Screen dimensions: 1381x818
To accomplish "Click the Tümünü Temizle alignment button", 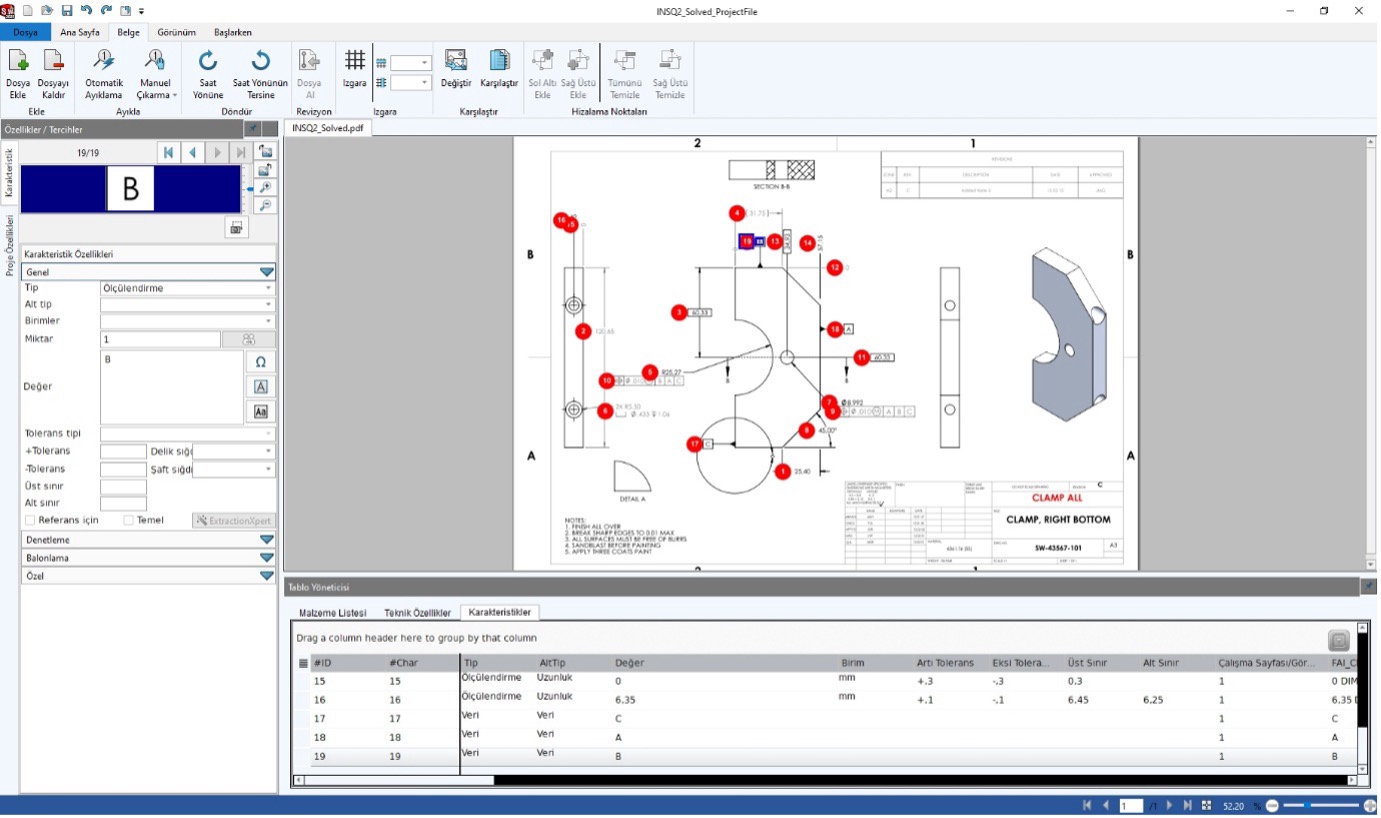I will click(624, 75).
